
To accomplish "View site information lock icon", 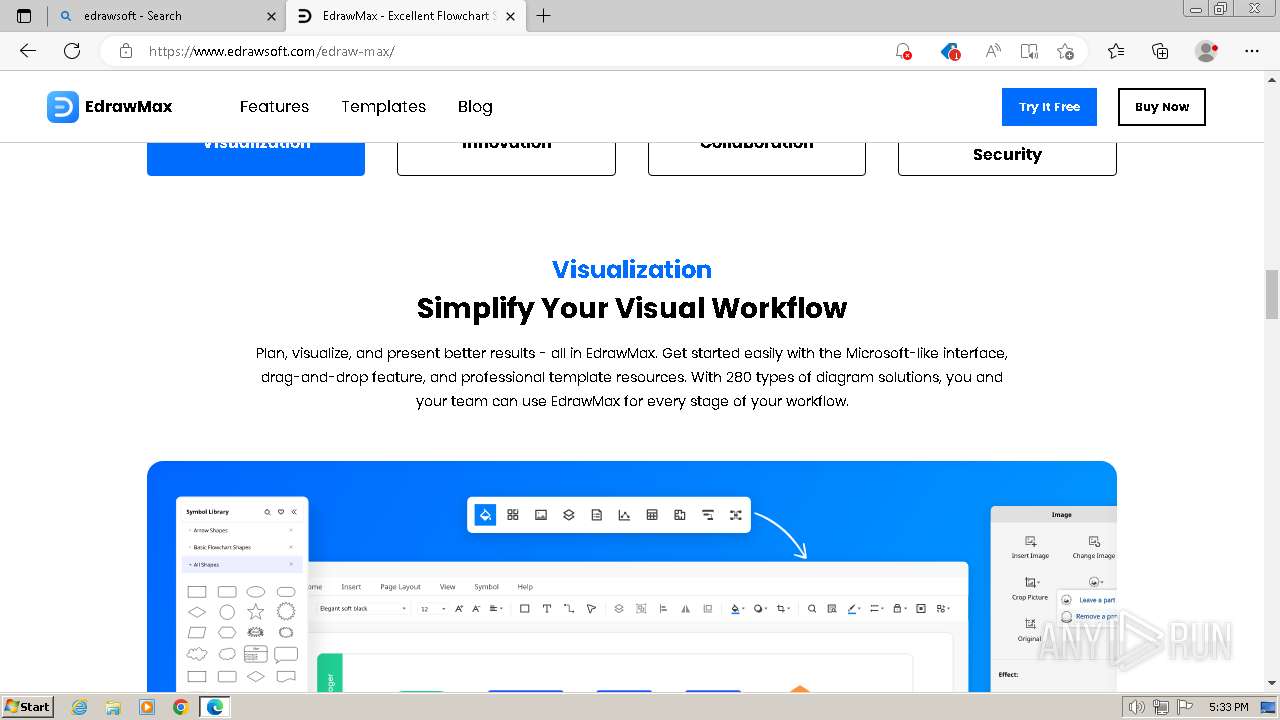I will (125, 51).
